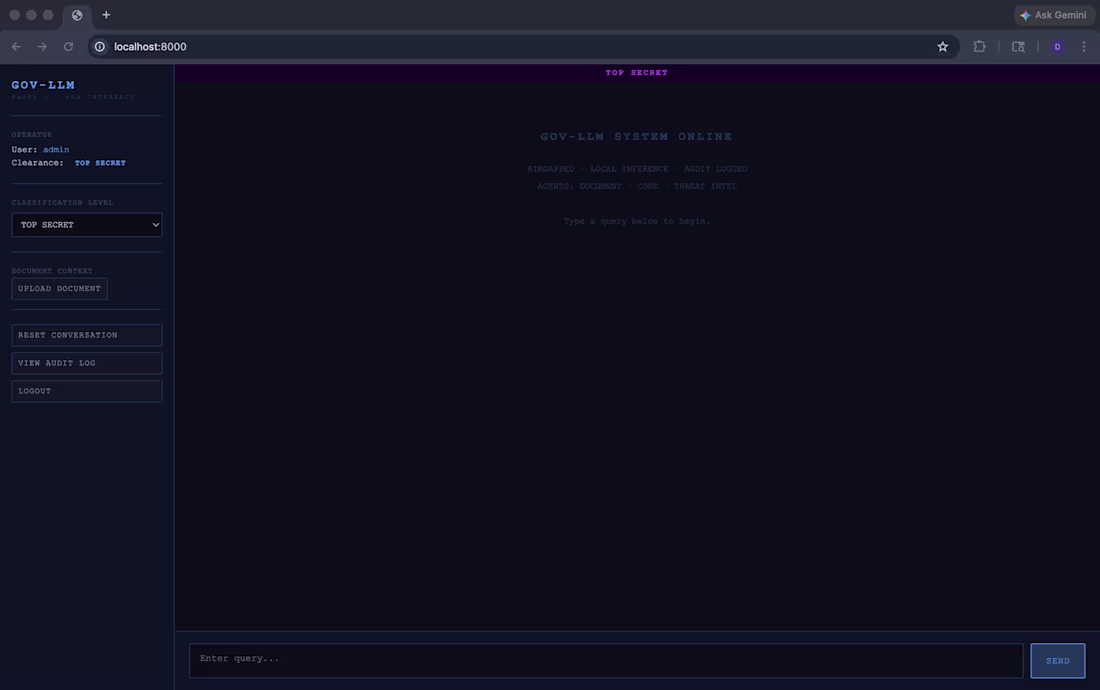Click Reset Conversation
Screen dimensions: 1100x690
click(x=86, y=335)
